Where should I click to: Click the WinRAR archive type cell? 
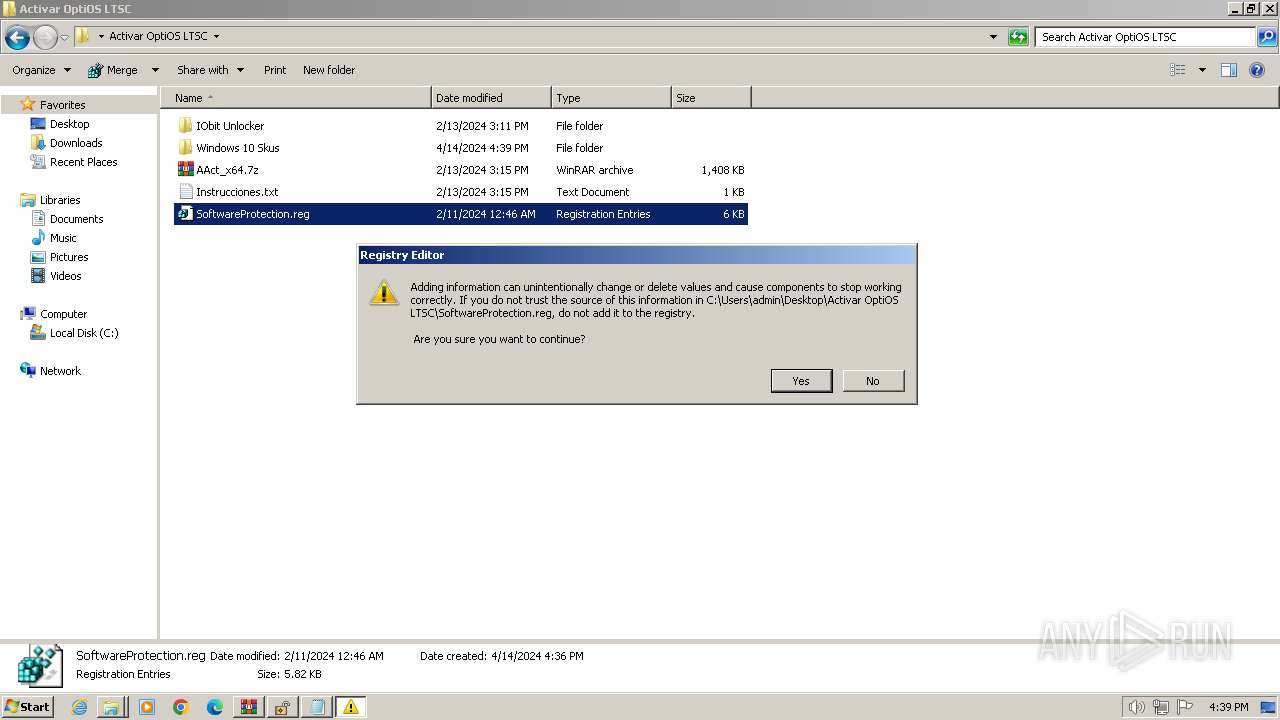[x=595, y=170]
